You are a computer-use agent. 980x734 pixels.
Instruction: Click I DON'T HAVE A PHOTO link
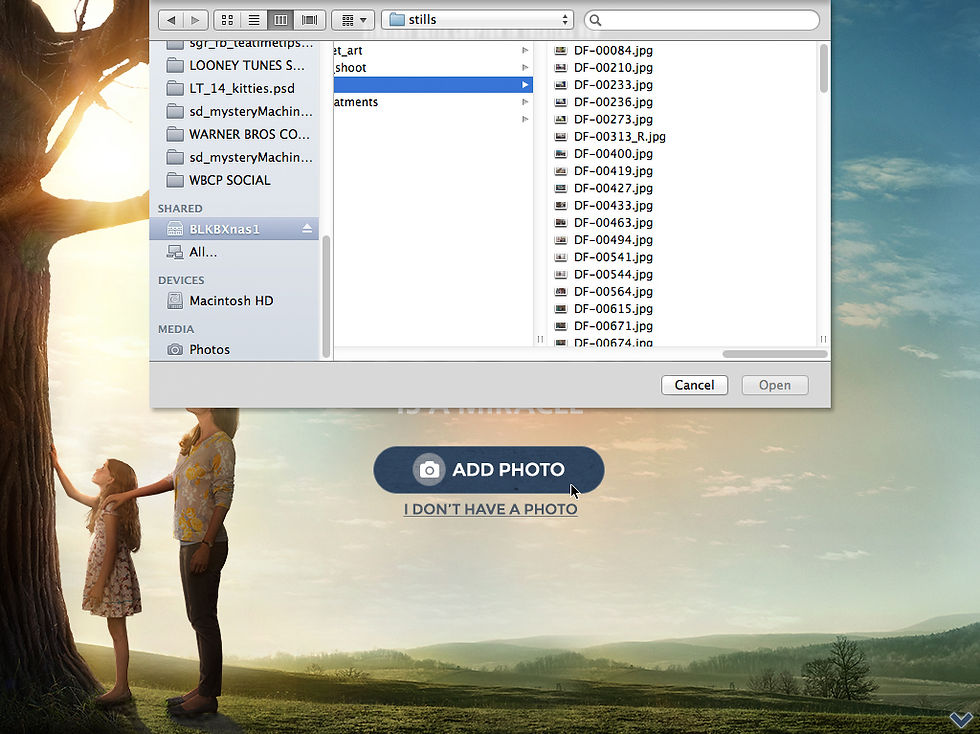(x=491, y=510)
